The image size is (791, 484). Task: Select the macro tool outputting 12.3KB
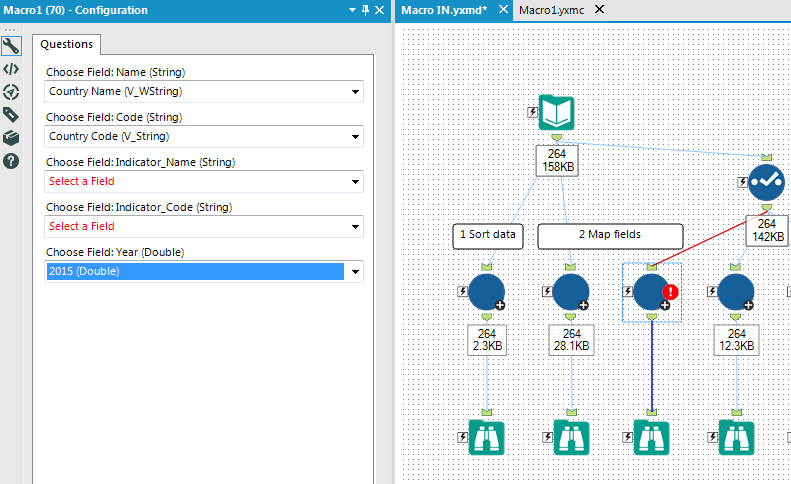tap(736, 292)
